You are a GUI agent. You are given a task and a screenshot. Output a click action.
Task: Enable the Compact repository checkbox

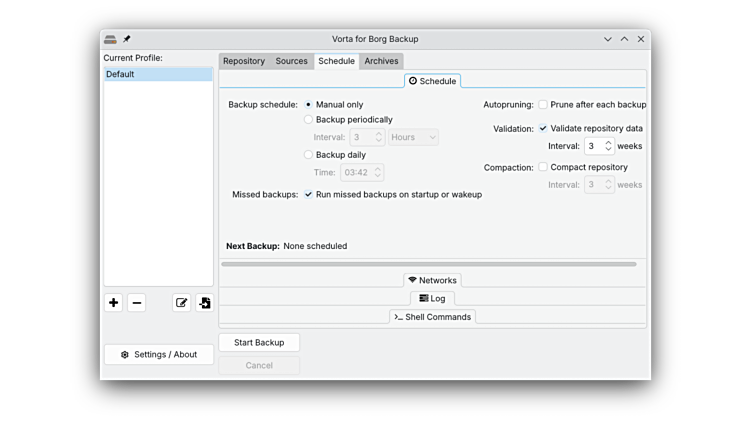[x=543, y=168]
